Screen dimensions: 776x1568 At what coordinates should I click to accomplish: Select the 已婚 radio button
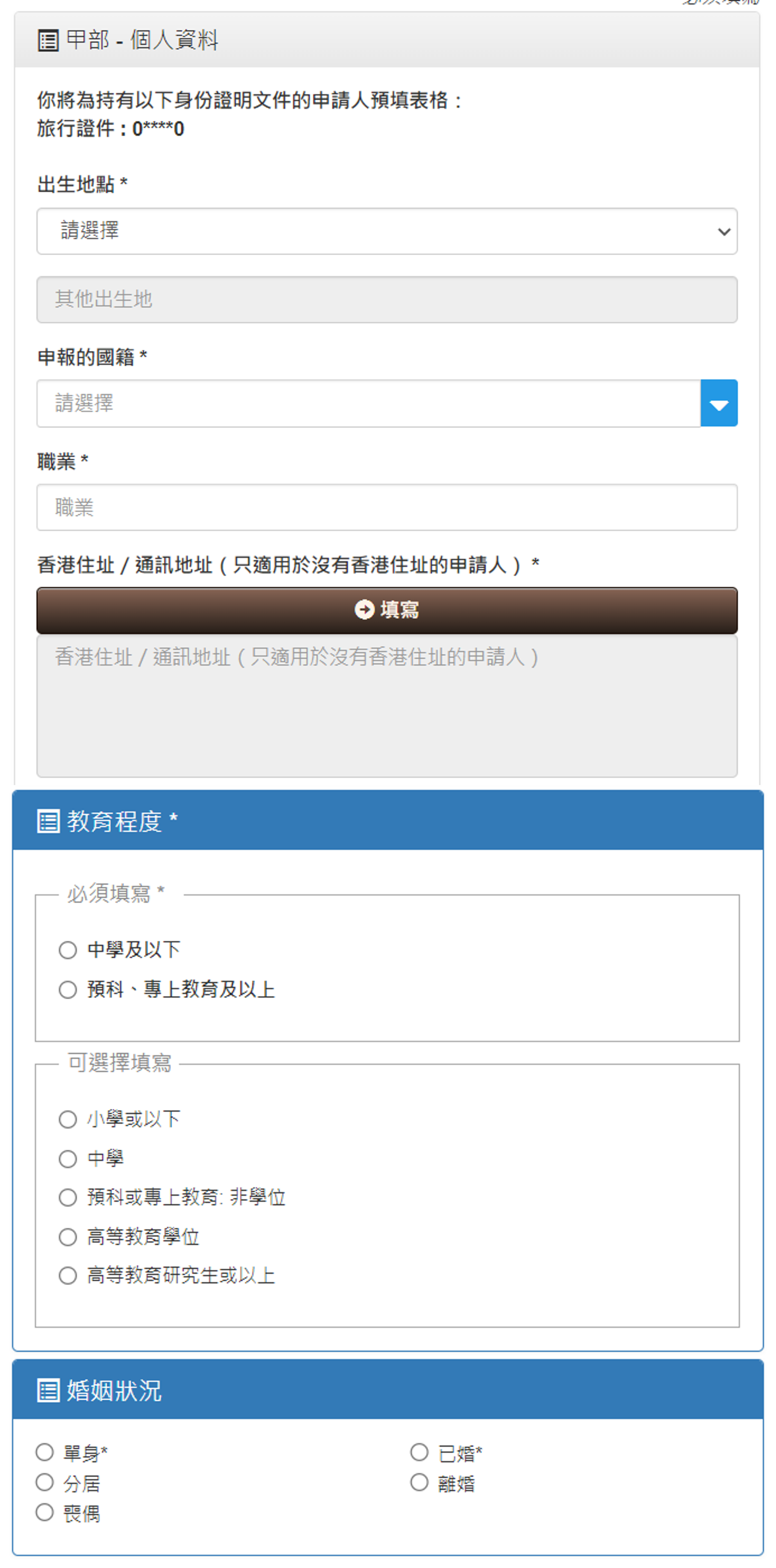tap(419, 1452)
